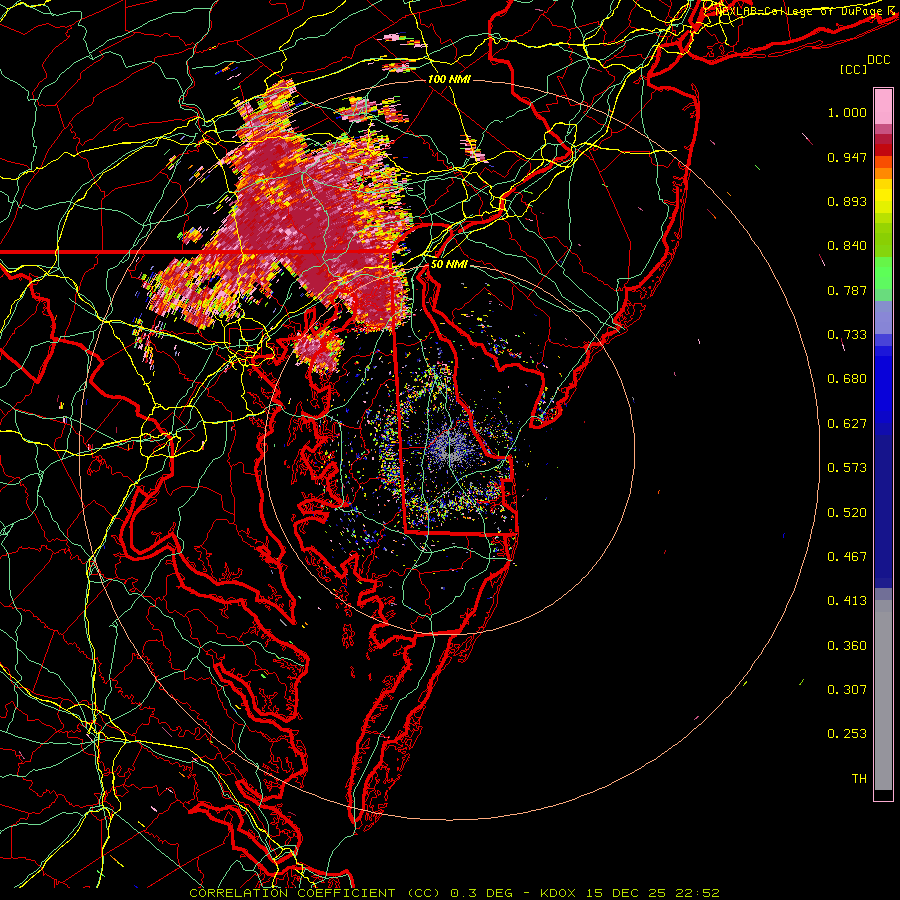
Task: Click the DCC label above the color bar
Action: 879,60
